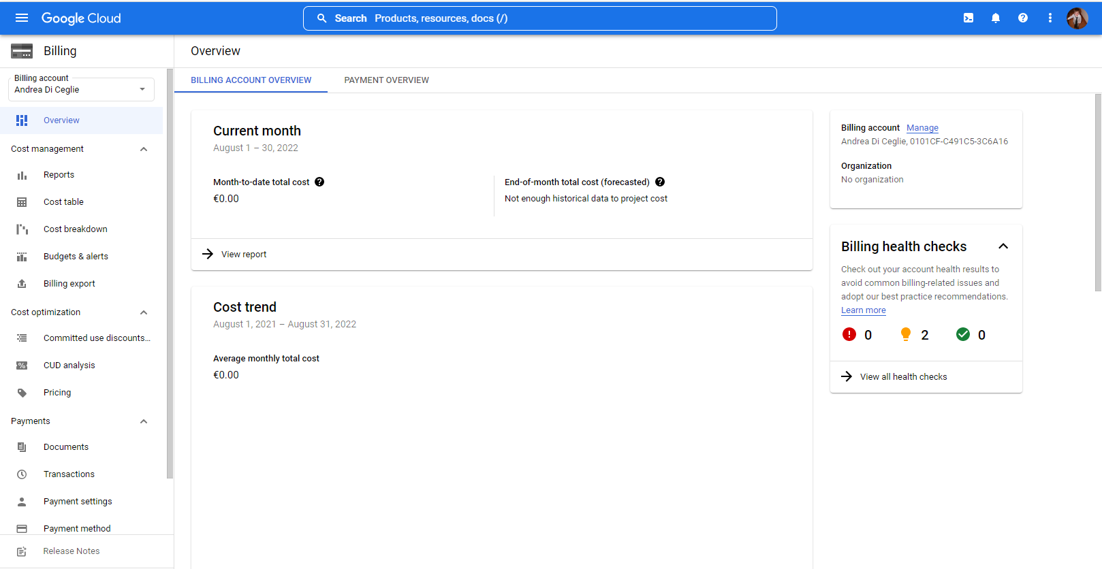Click the Manage billing account link
Image resolution: width=1102 pixels, height=569 pixels.
point(922,128)
